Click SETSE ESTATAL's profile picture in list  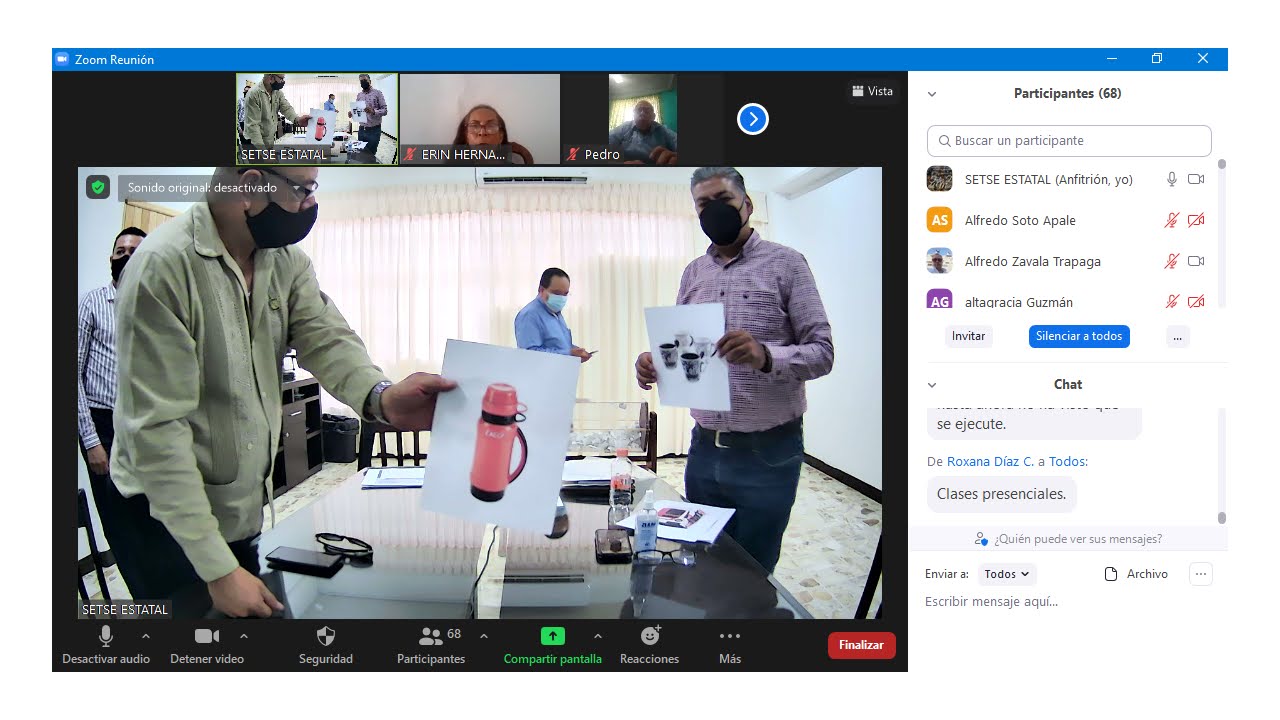[939, 179]
